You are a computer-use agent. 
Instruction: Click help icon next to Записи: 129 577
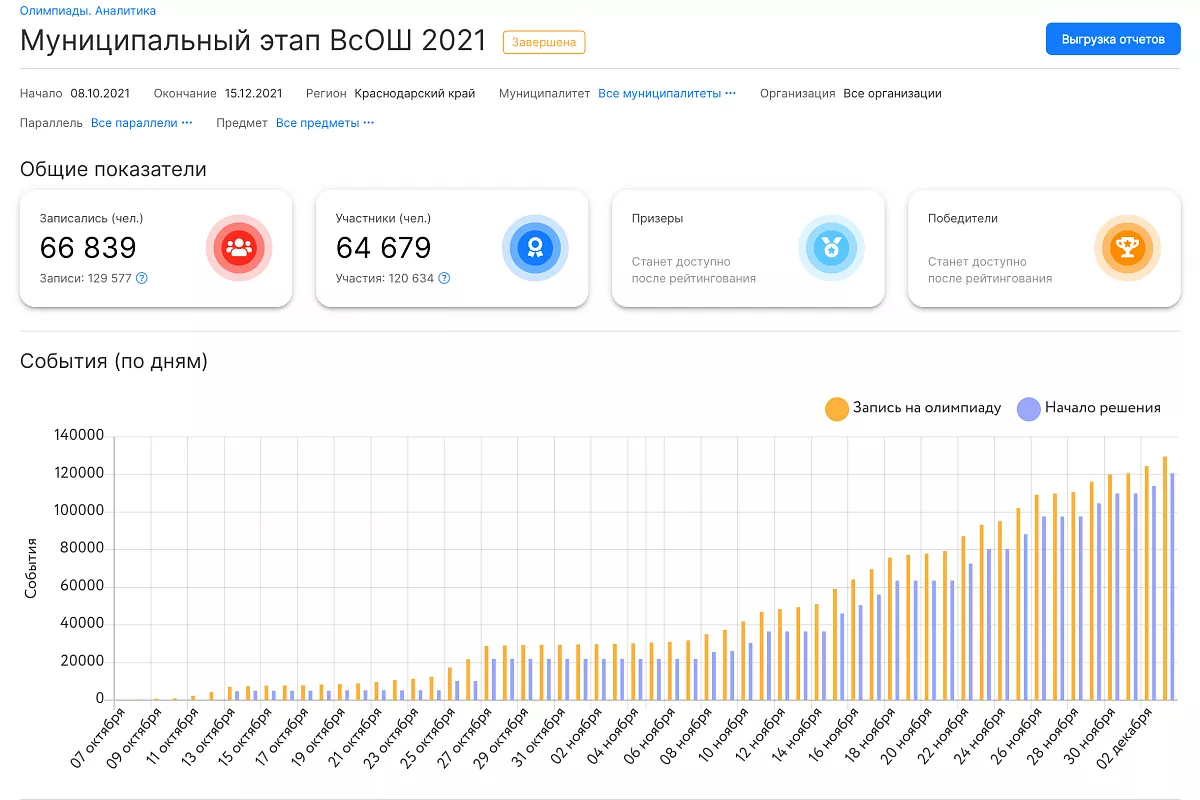pos(142,279)
